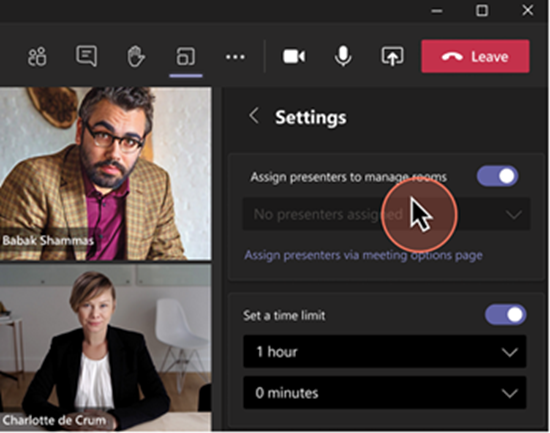The image size is (550, 433).
Task: Toggle Assign presenters to manage rooms
Action: point(497,176)
